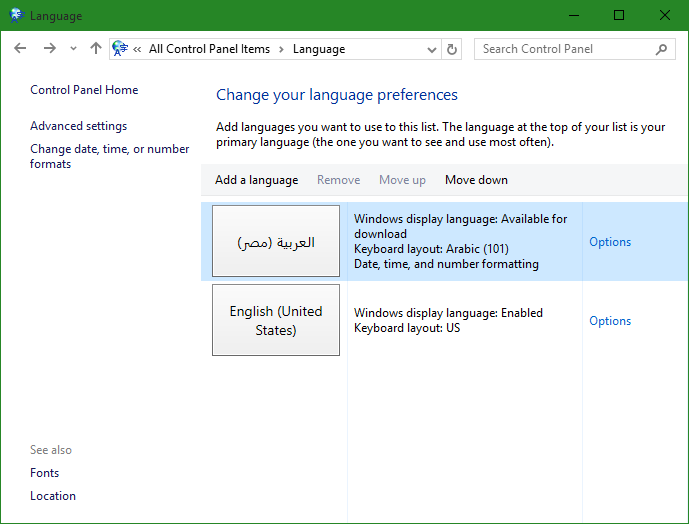Open Control Panel Home
This screenshot has width=689, height=524.
pyautogui.click(x=84, y=90)
